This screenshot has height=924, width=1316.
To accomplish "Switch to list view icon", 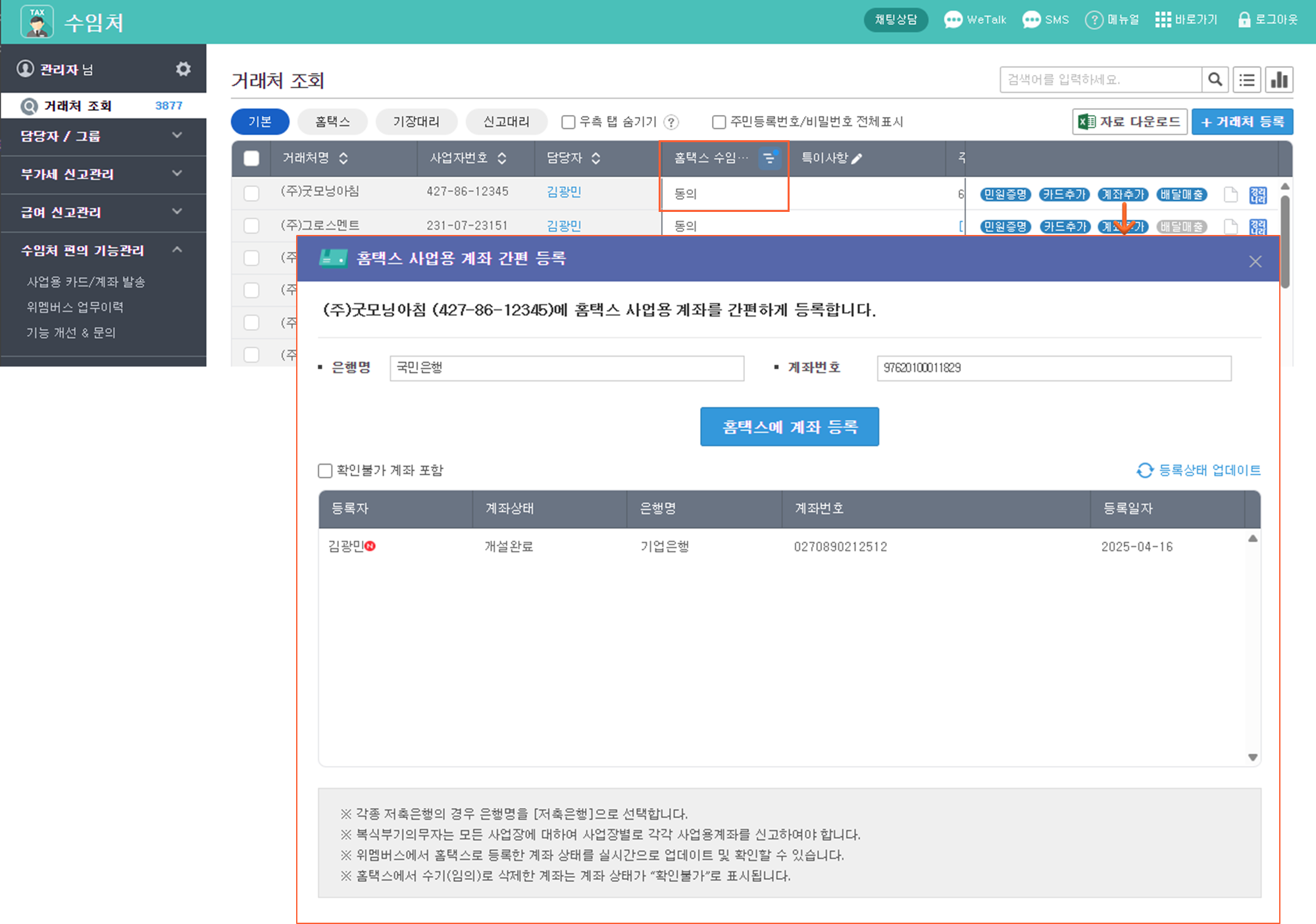I will tap(1247, 80).
